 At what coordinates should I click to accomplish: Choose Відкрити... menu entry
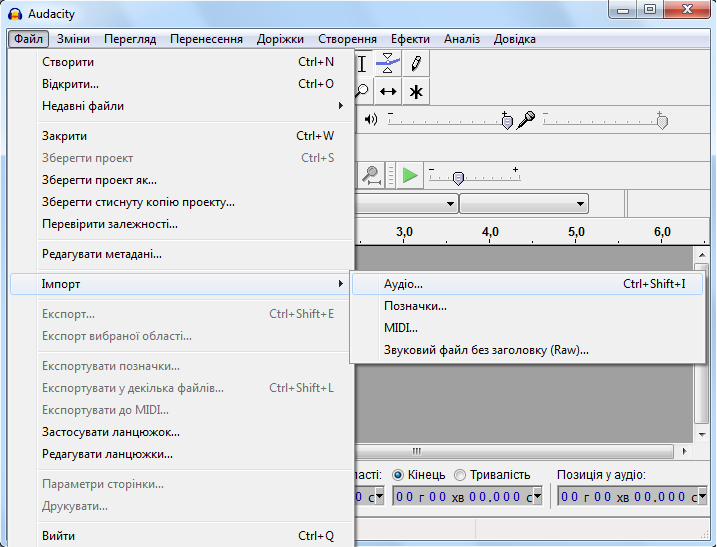tap(182, 84)
